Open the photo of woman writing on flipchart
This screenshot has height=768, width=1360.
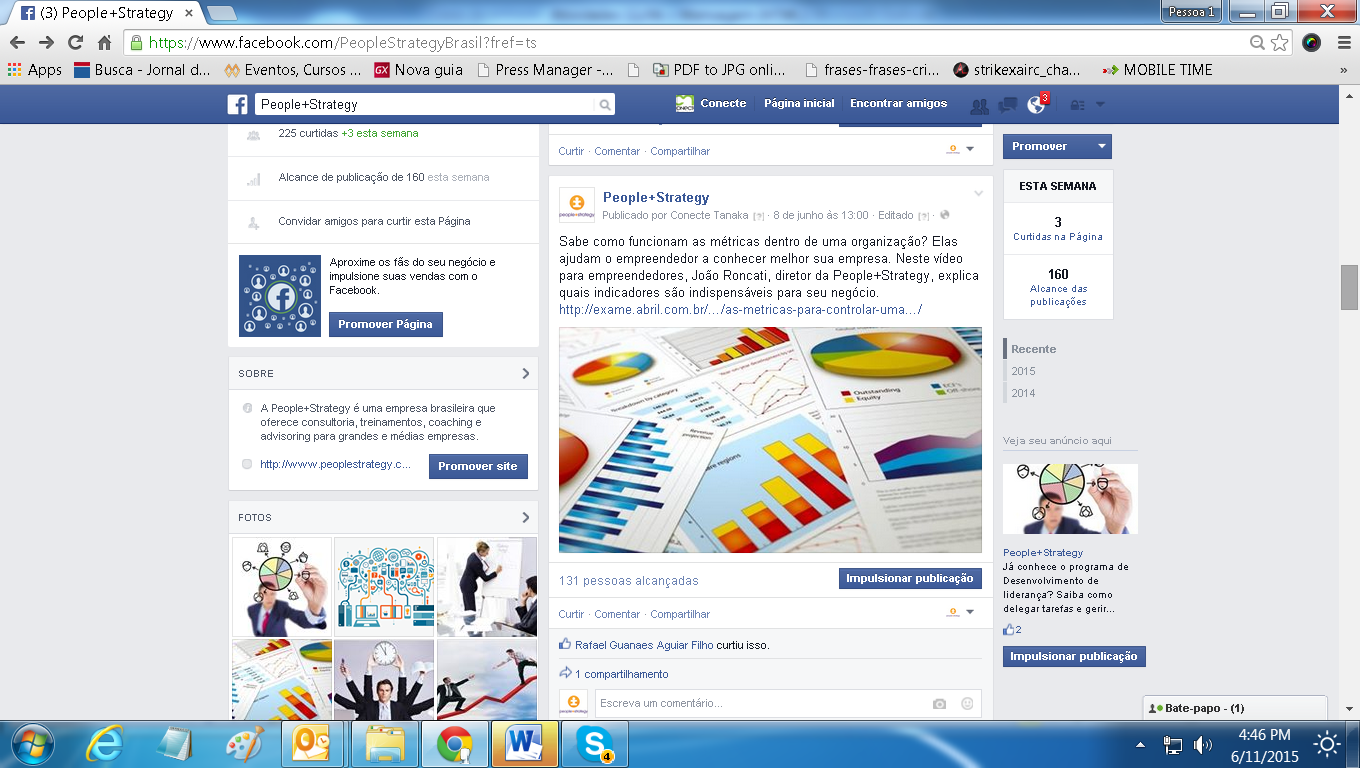(x=487, y=587)
